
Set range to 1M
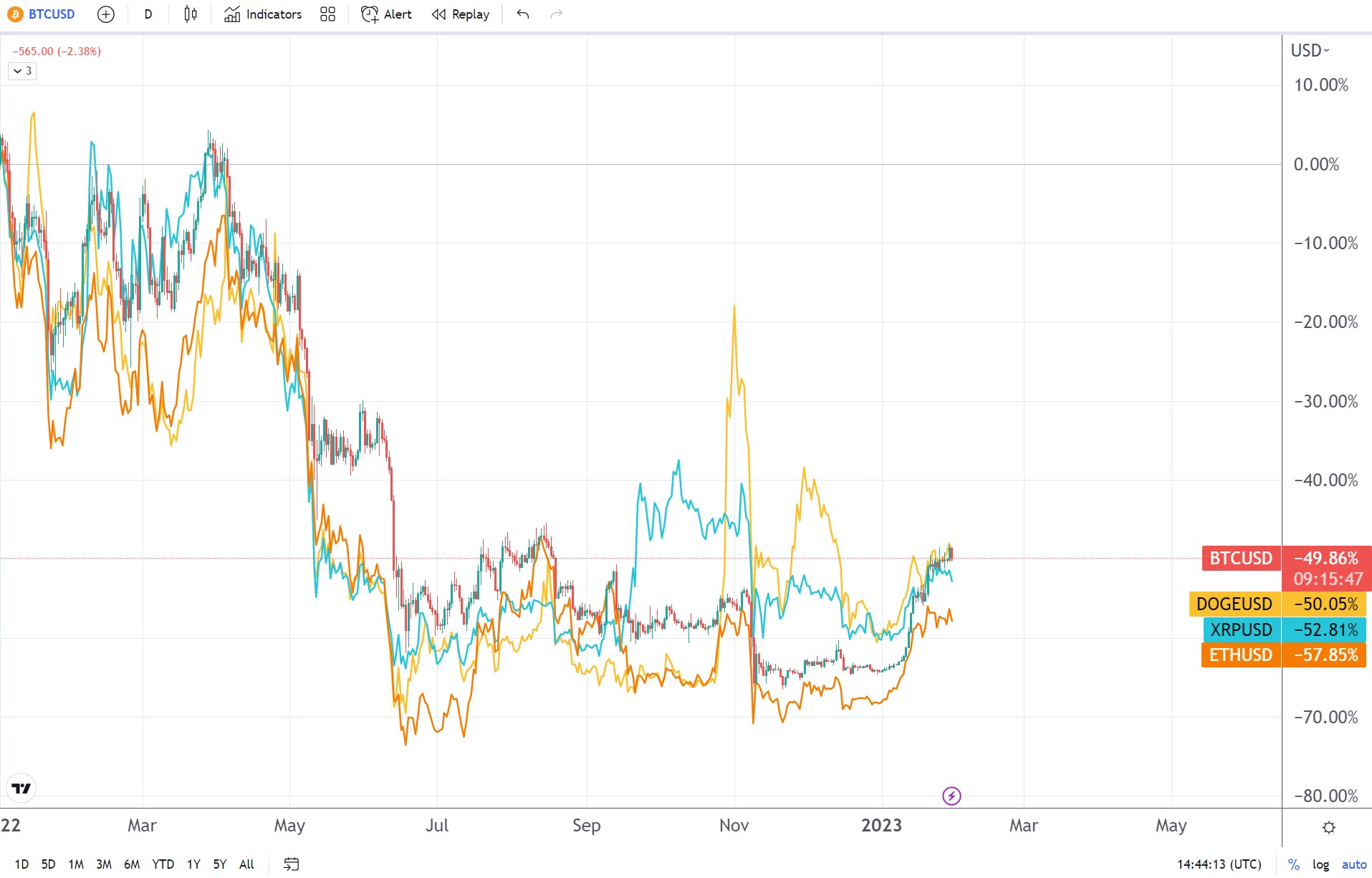tap(76, 864)
